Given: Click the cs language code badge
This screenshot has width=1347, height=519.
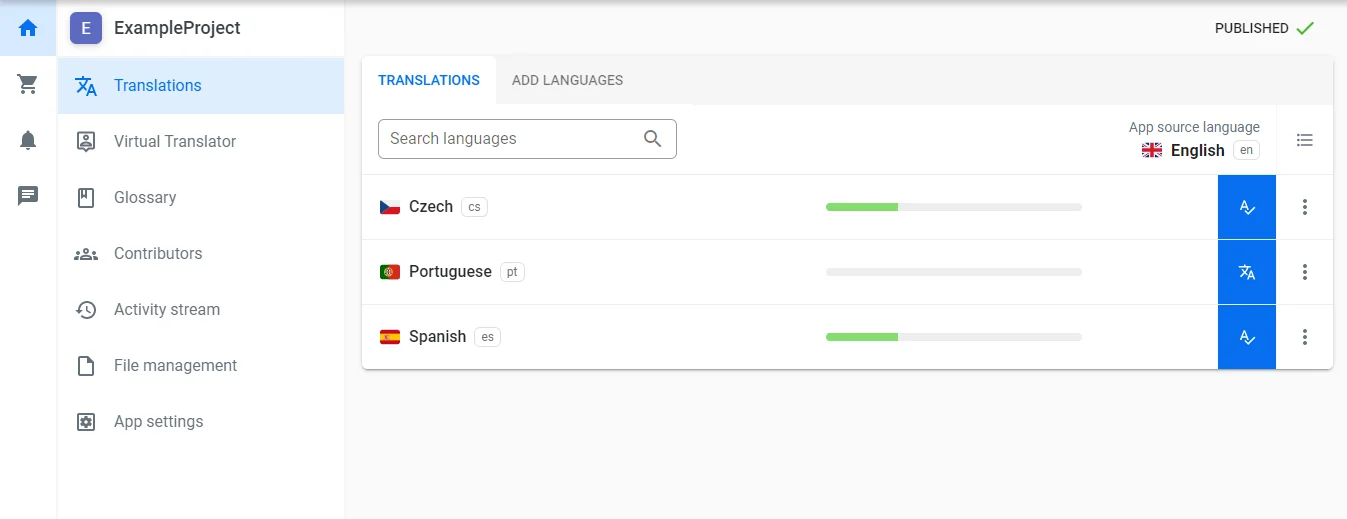Looking at the screenshot, I should [474, 207].
